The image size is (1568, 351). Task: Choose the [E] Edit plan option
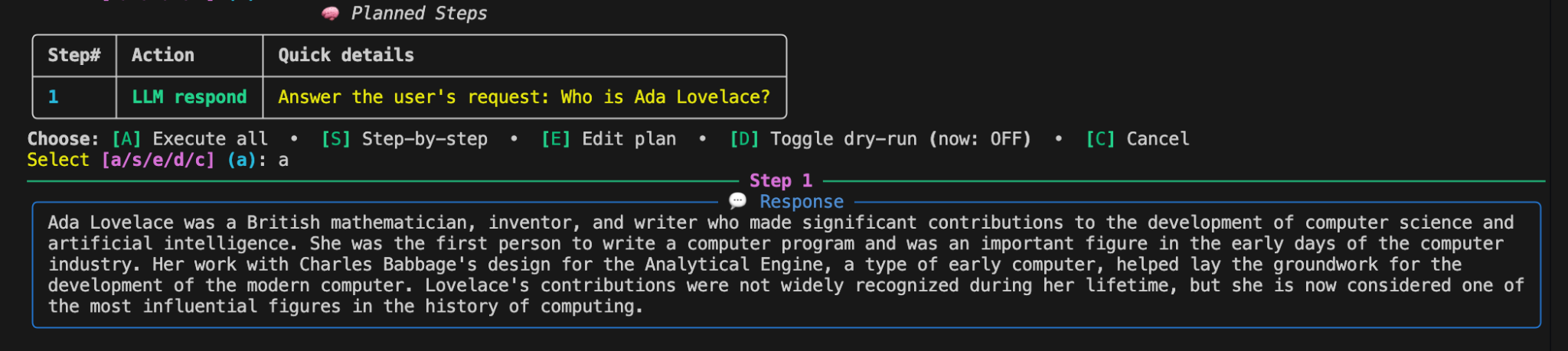[x=609, y=139]
